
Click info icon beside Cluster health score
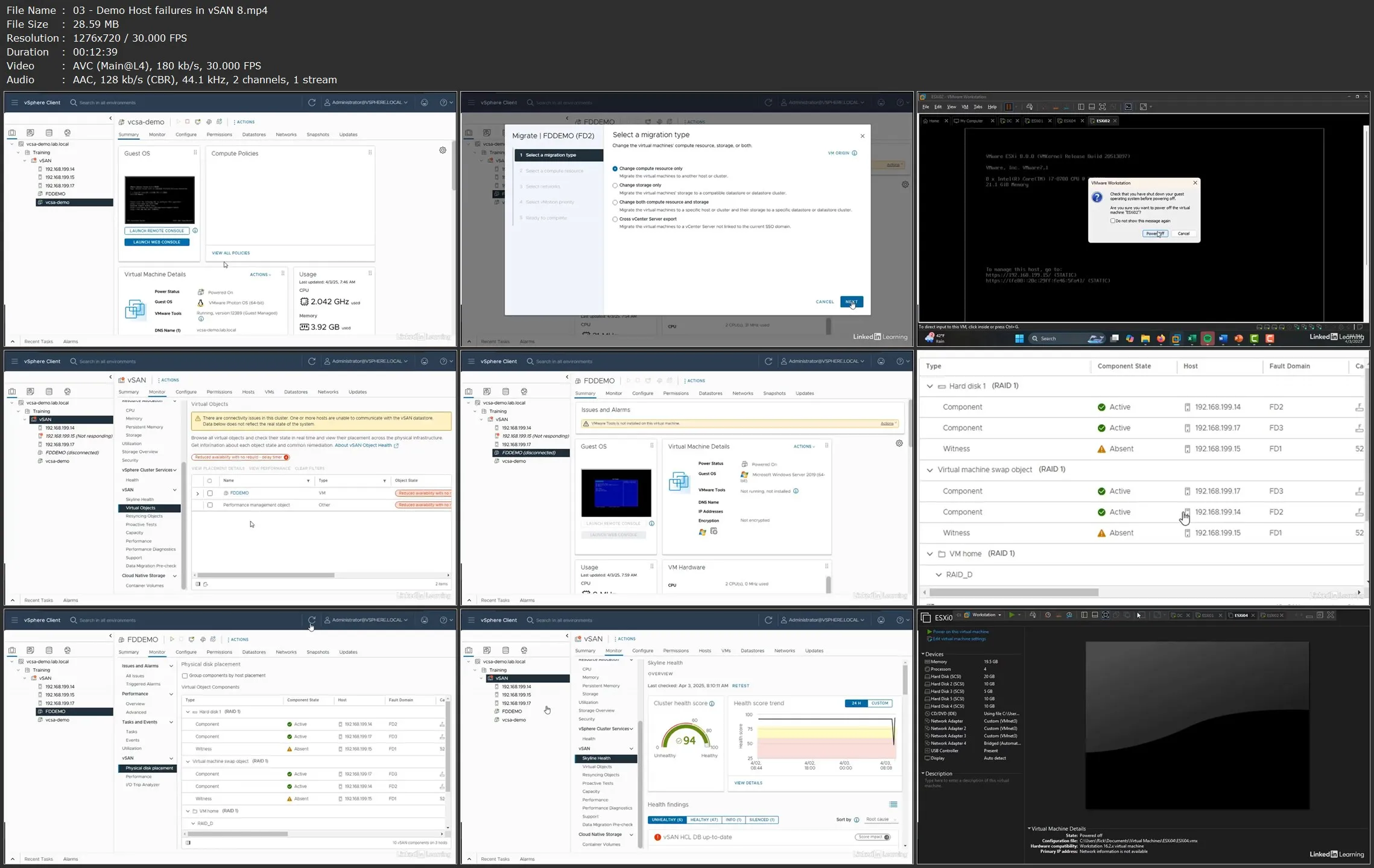(x=712, y=704)
